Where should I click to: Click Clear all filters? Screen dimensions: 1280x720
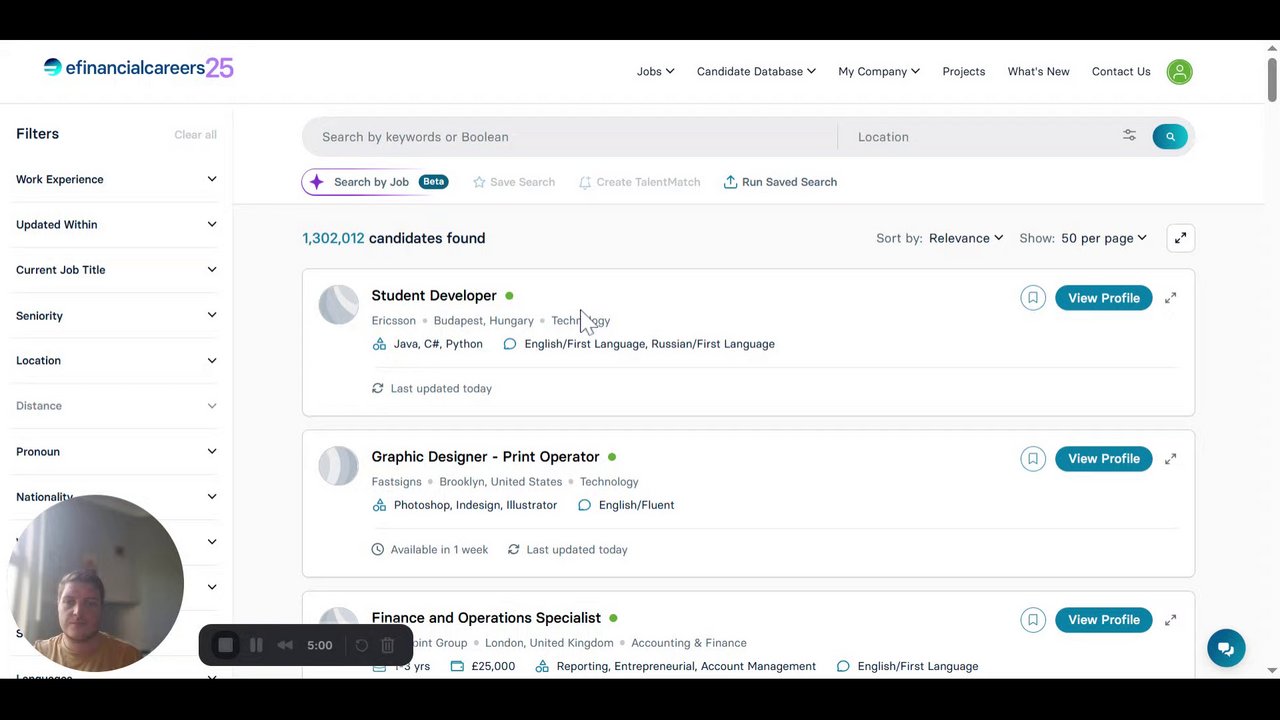(195, 135)
